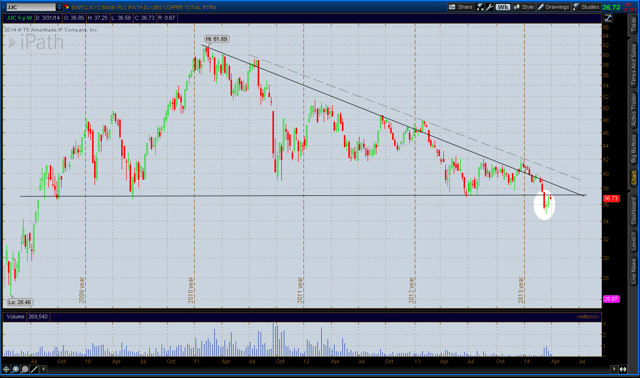Open the Studies menu
This screenshot has width=640, height=378.
[586, 7]
